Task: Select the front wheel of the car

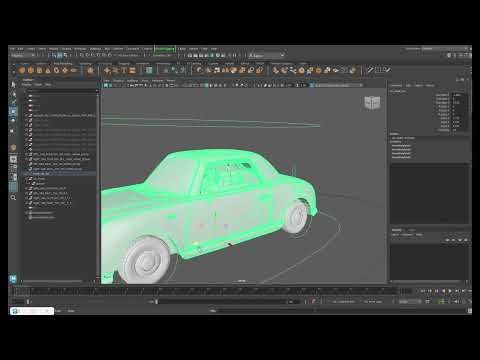Action: (x=147, y=260)
